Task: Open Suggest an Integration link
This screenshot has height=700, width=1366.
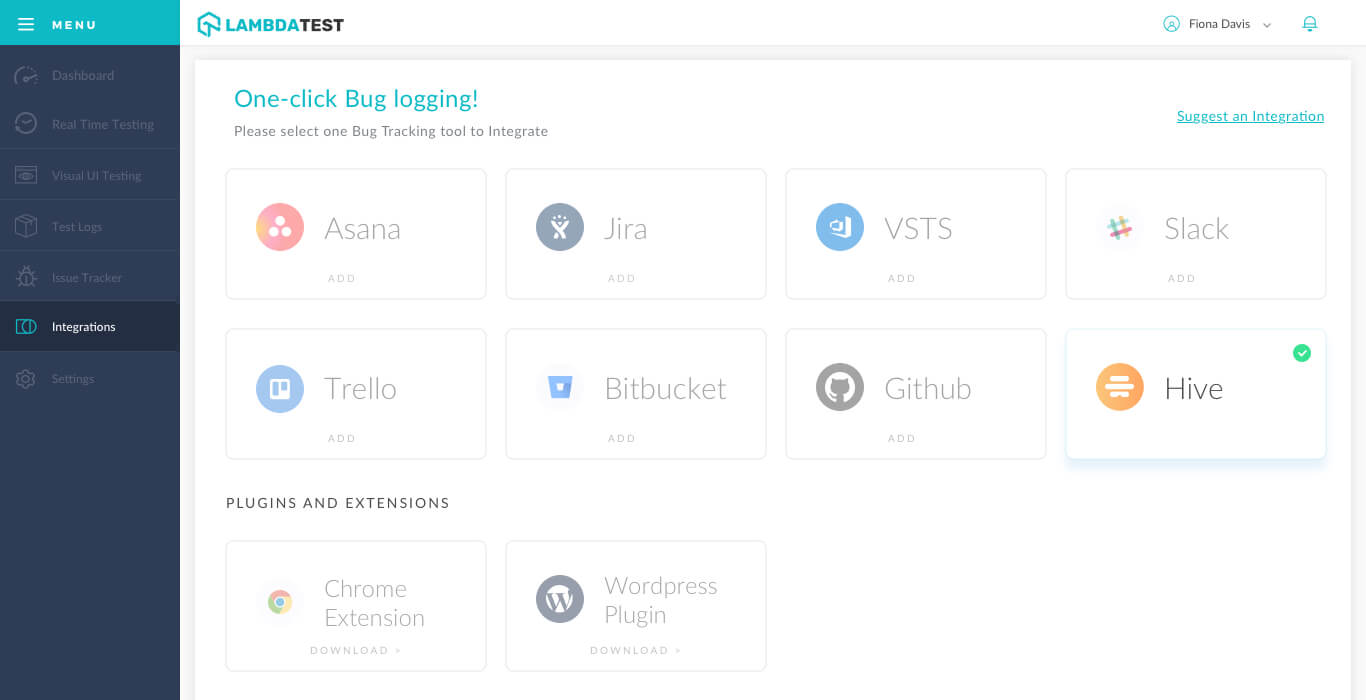Action: 1250,116
